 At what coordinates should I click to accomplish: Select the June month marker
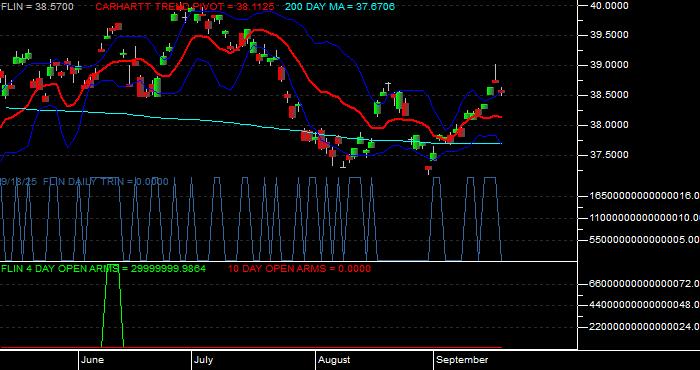(x=93, y=360)
